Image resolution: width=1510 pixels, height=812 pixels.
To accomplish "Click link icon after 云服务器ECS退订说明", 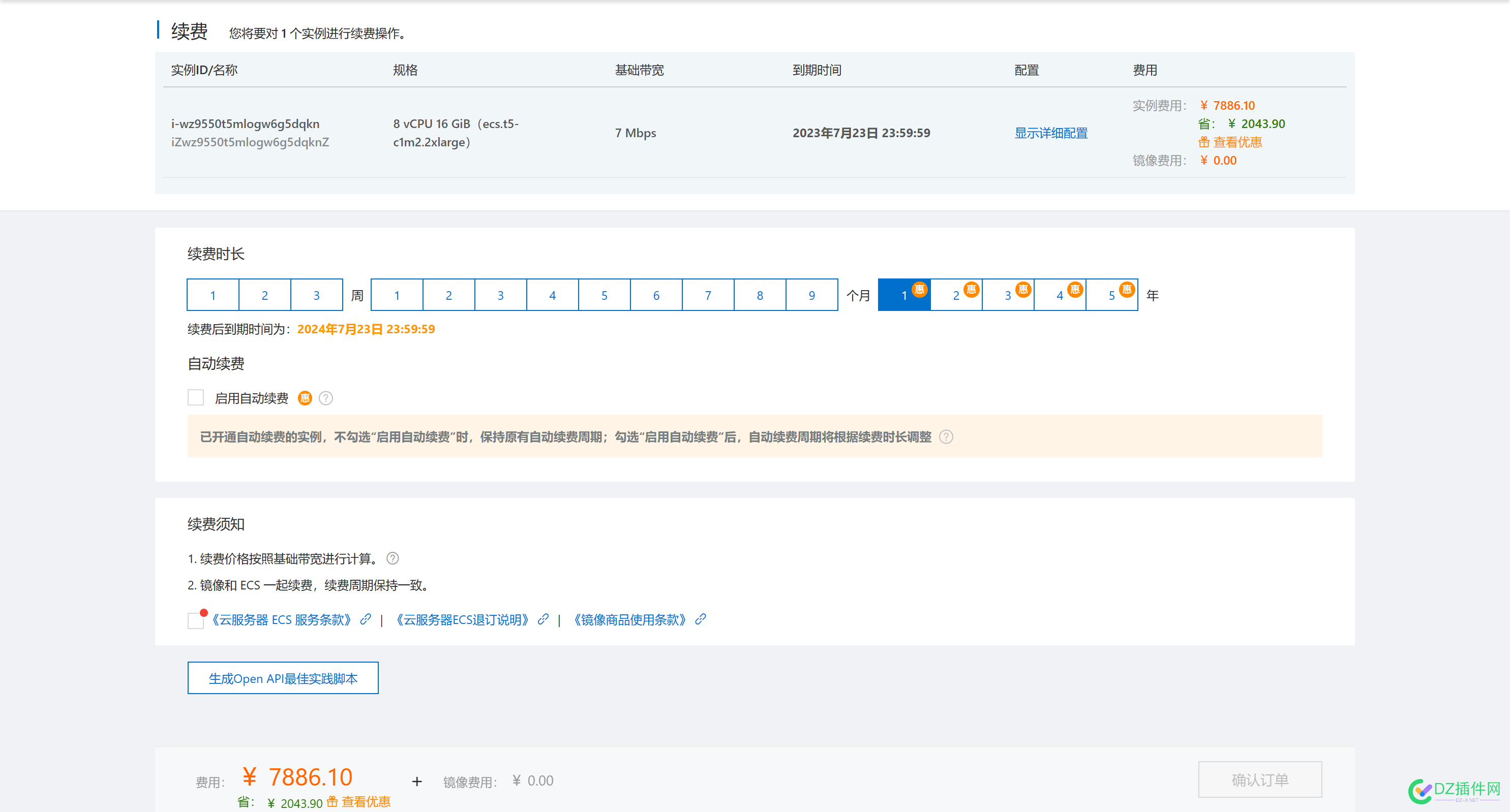I will [x=543, y=619].
